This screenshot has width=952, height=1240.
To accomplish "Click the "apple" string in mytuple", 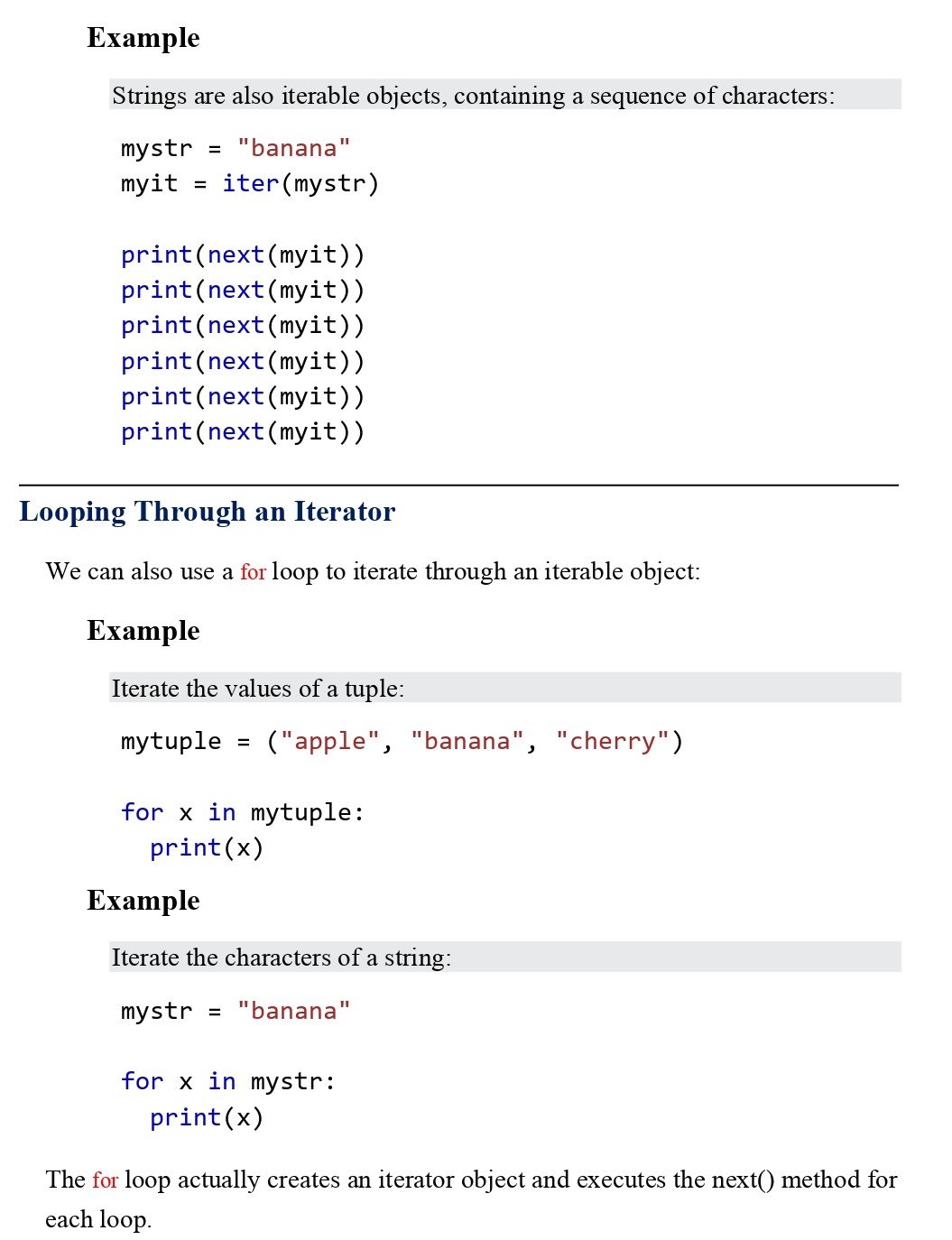I will 330,741.
